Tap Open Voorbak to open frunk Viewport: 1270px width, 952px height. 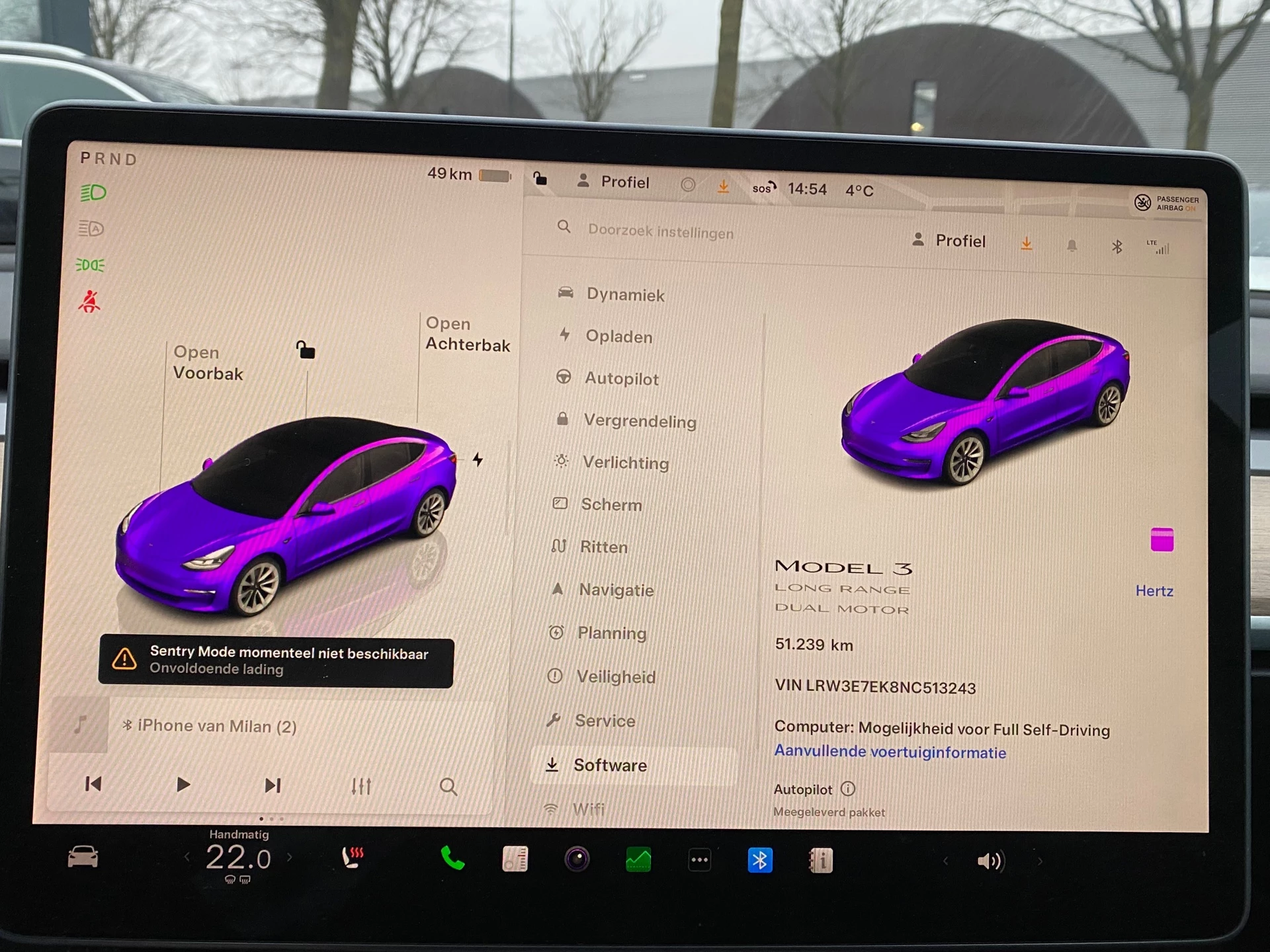(x=208, y=362)
